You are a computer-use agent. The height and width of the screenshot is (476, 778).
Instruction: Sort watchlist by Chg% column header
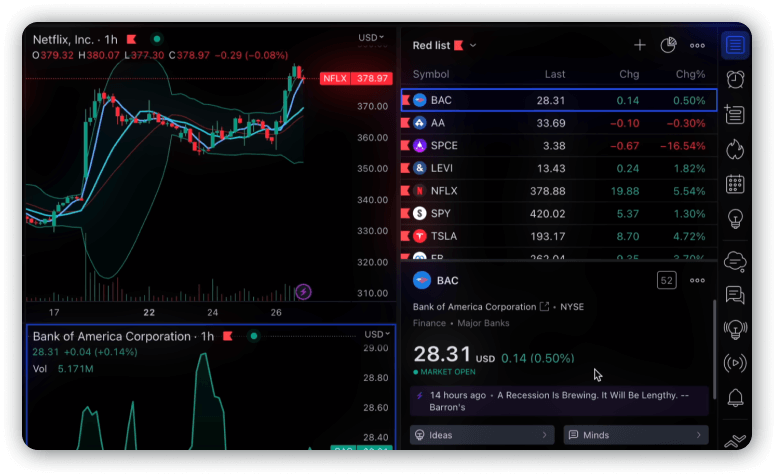point(690,74)
